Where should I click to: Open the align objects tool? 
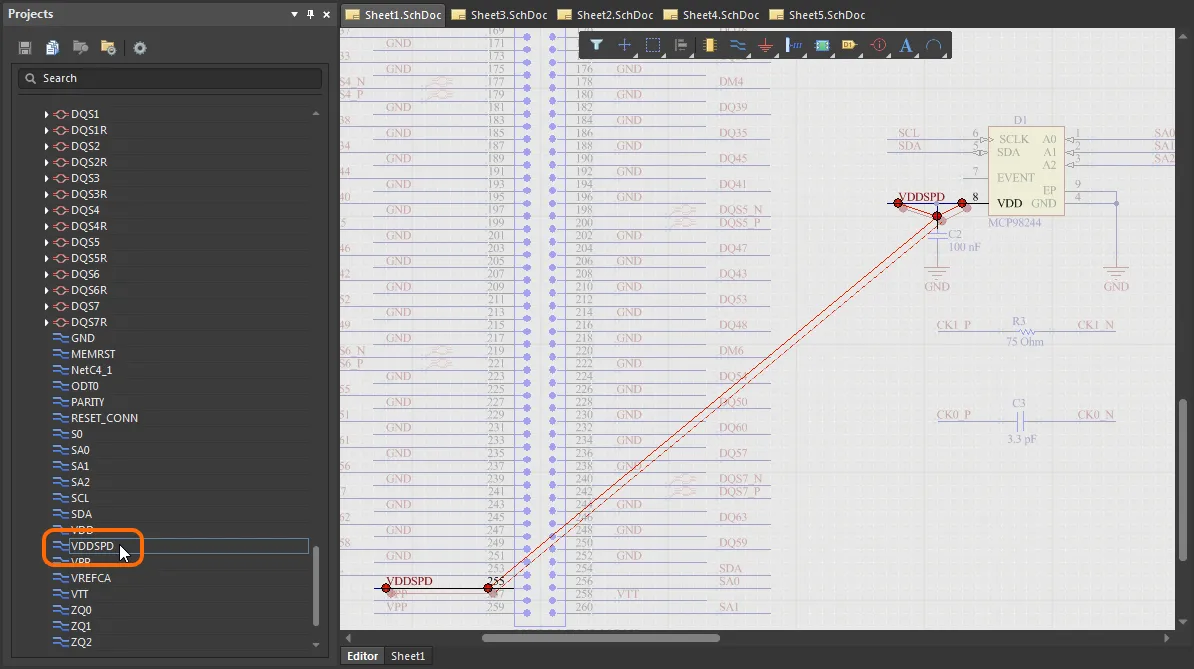[681, 45]
